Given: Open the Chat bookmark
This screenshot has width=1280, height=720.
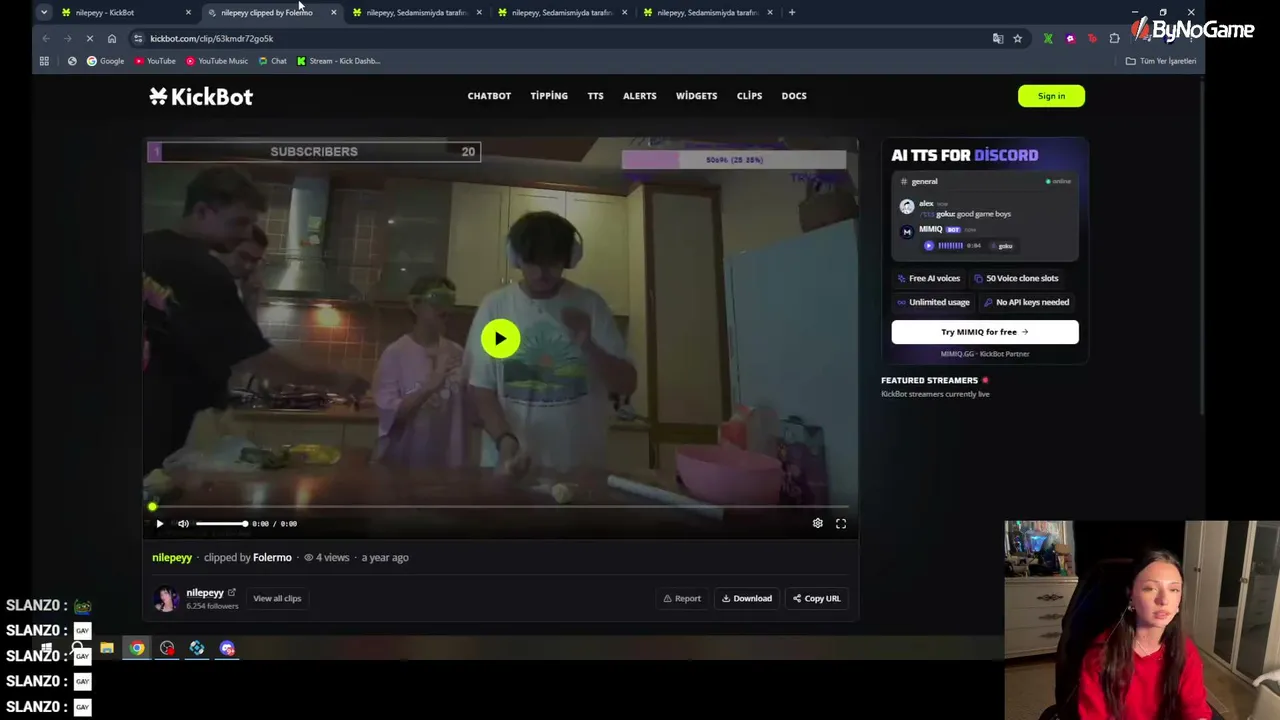Looking at the screenshot, I should click(x=272, y=61).
